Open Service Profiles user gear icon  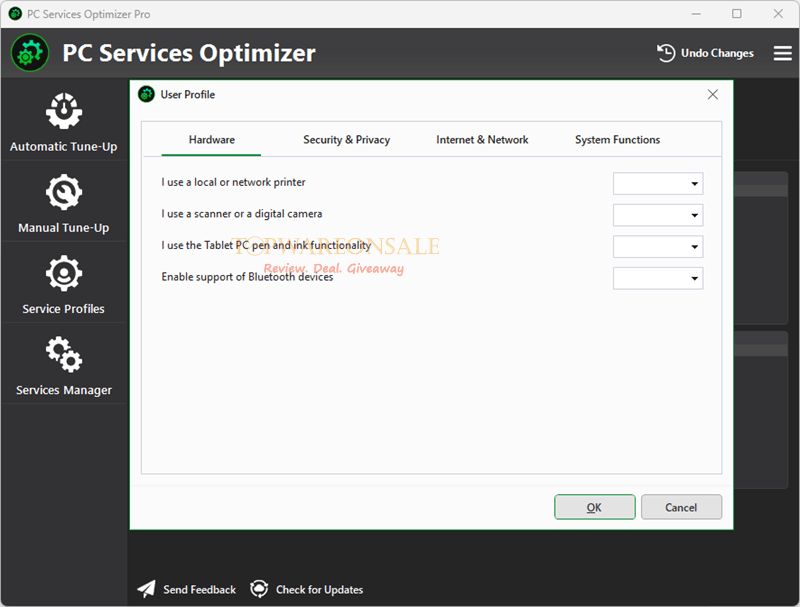pyautogui.click(x=64, y=273)
